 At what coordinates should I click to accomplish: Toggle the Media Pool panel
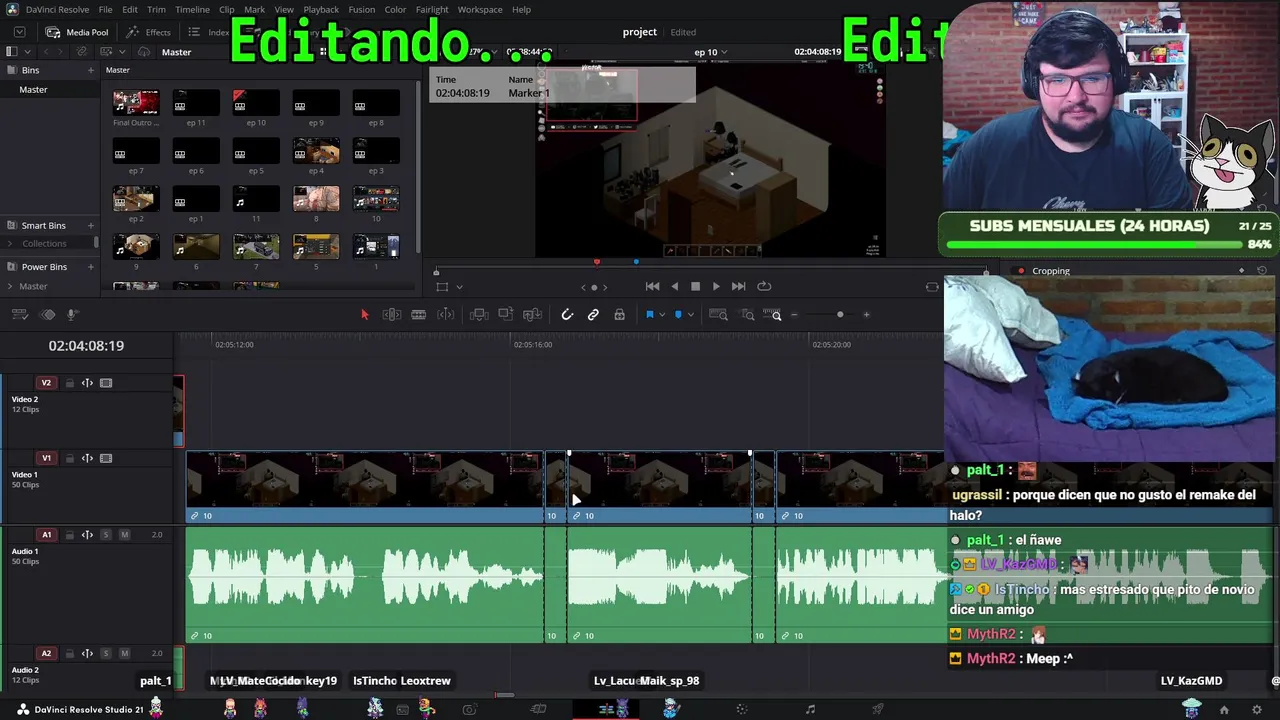77,32
